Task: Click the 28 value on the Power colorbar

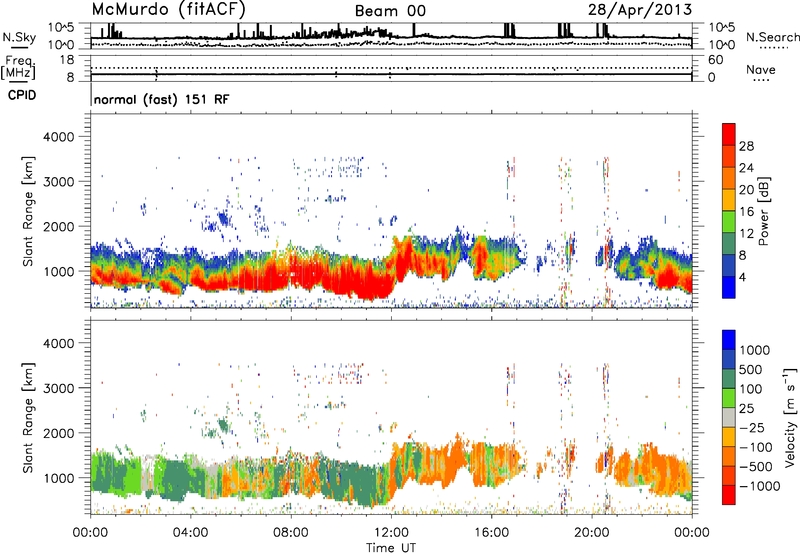Action: [x=746, y=146]
